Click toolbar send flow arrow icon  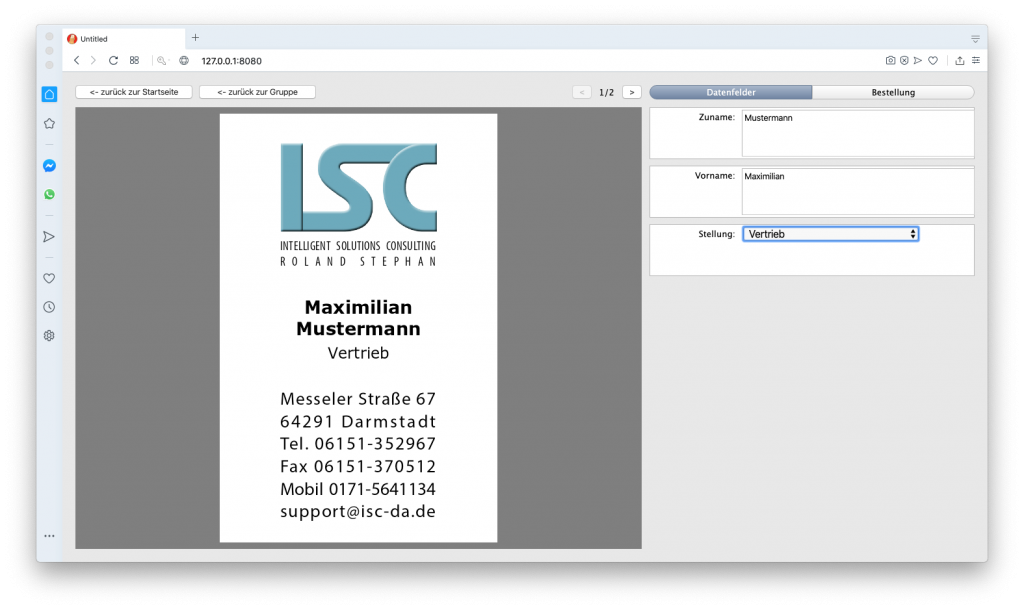pyautogui.click(x=918, y=60)
